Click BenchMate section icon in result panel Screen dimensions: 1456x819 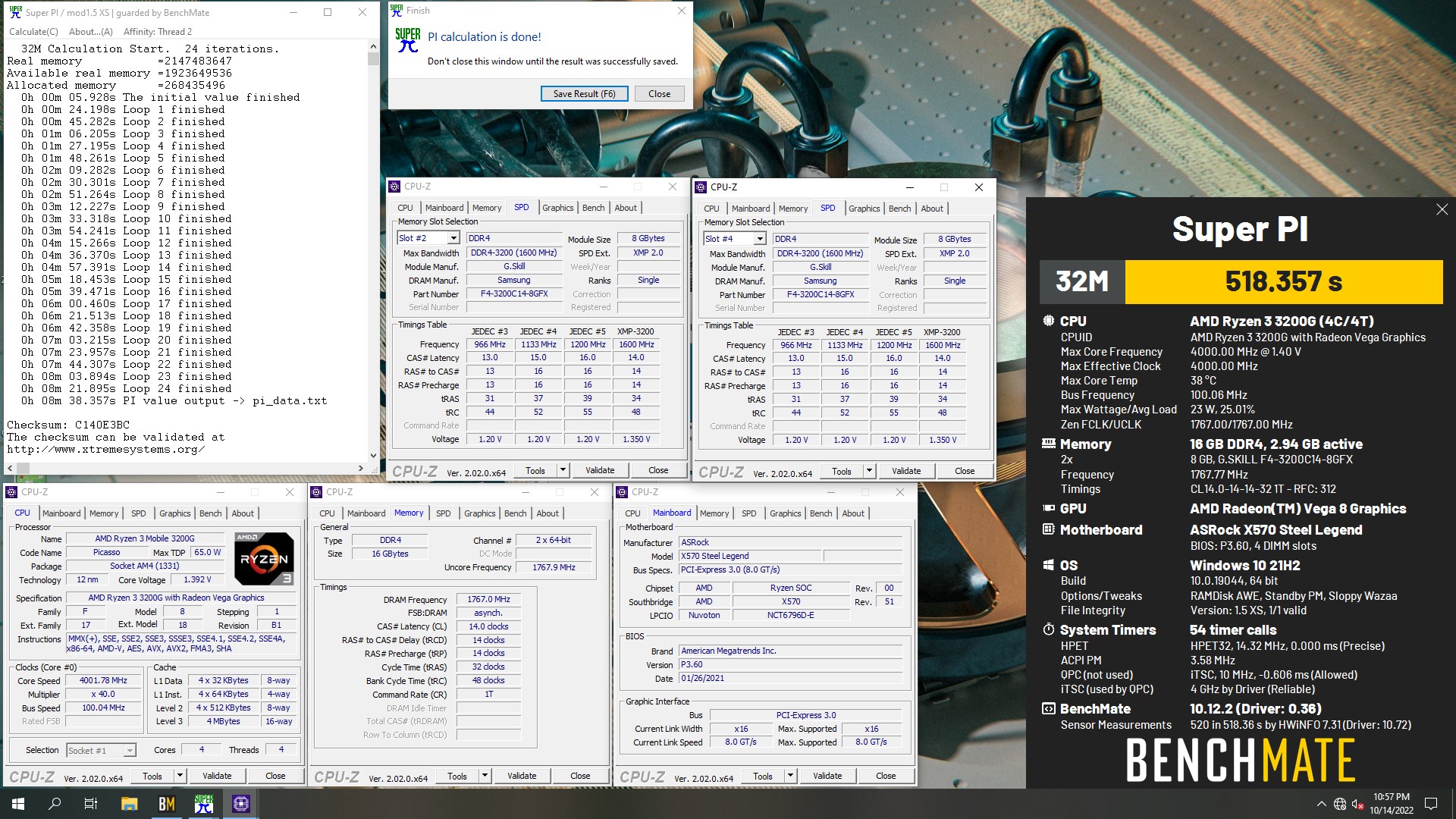tap(1048, 708)
